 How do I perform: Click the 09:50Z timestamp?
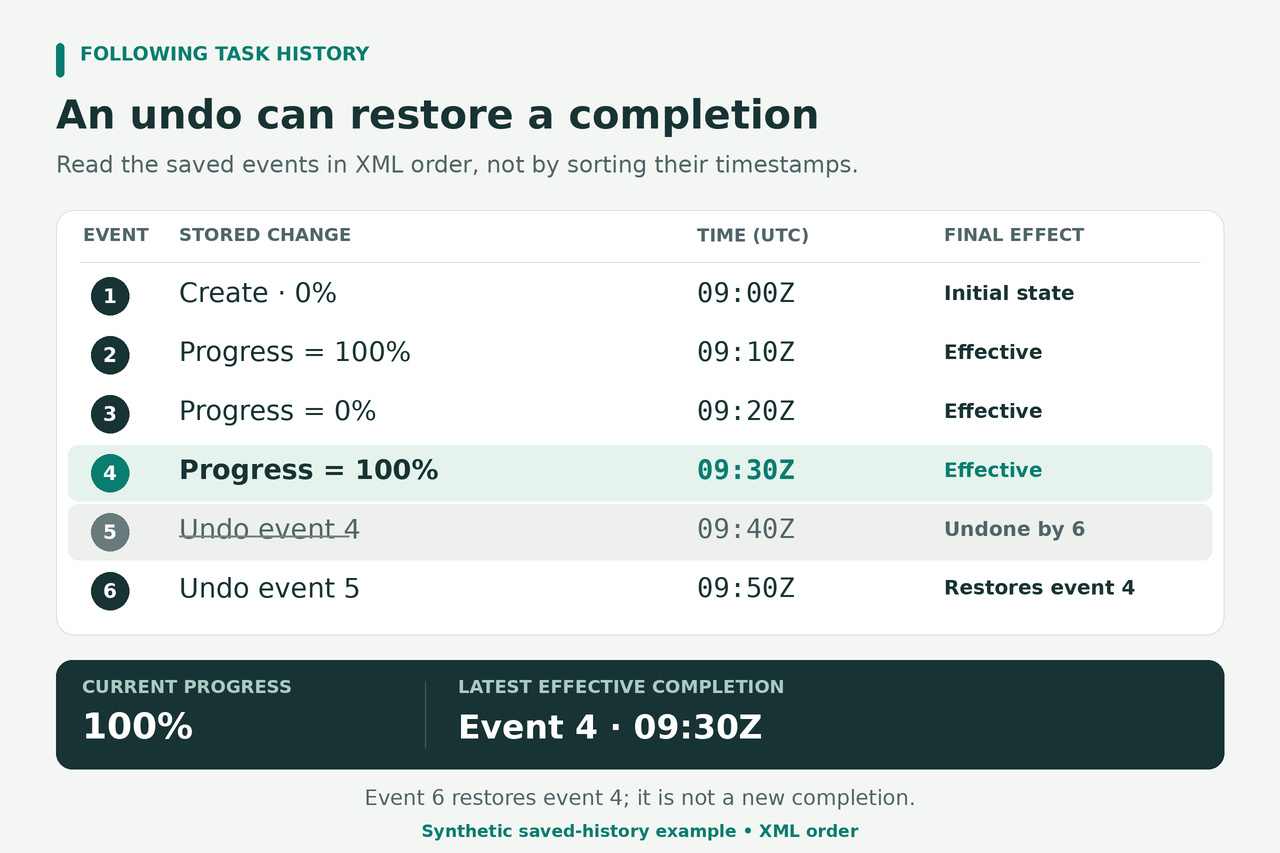746,588
